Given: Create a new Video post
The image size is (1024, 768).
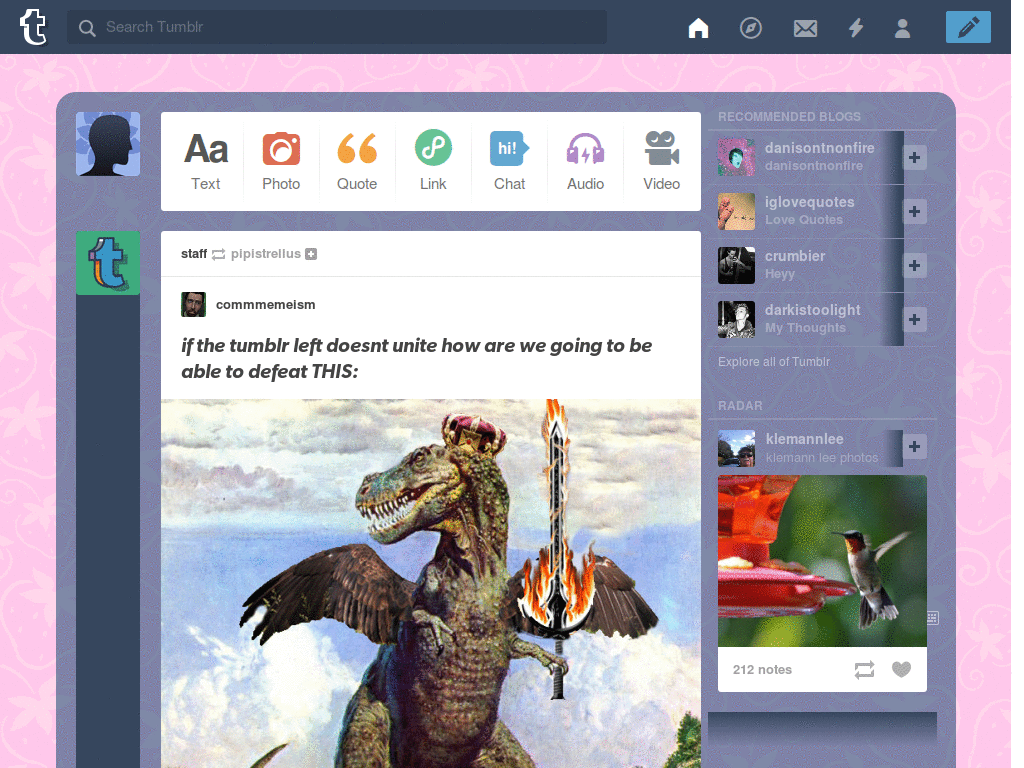Looking at the screenshot, I should tap(662, 161).
